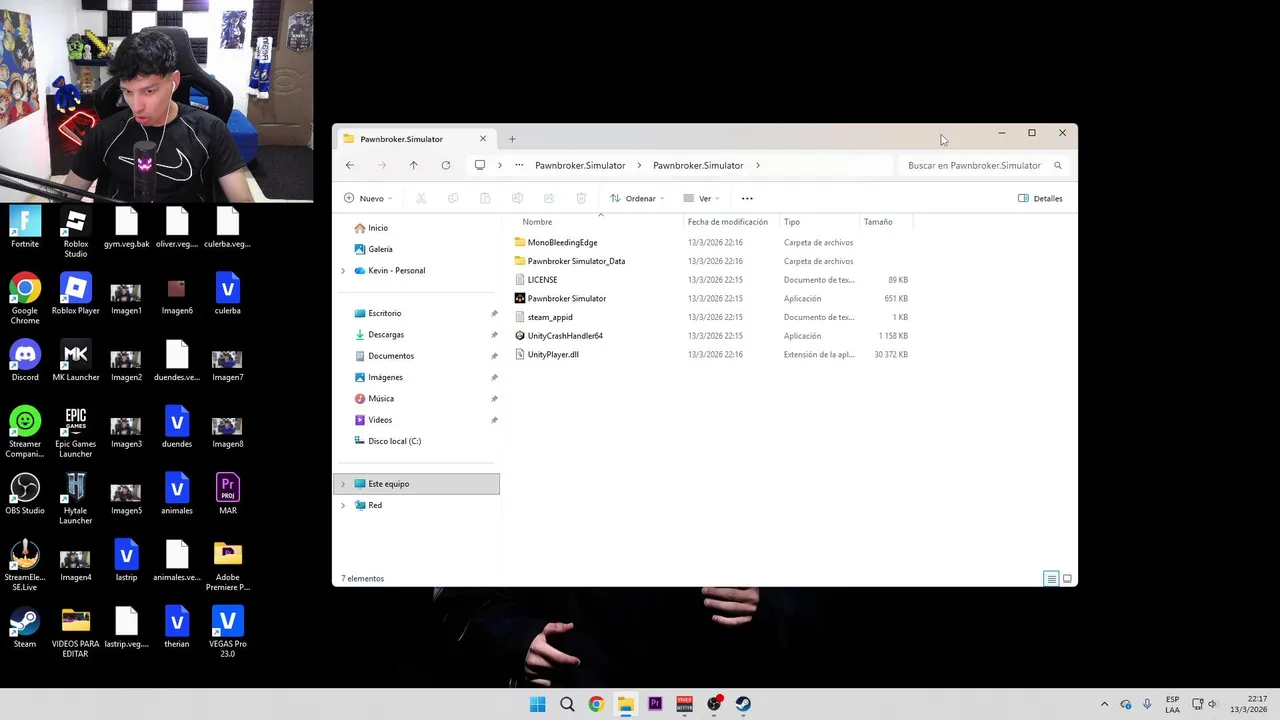Open the Ordenar sort menu
Image resolution: width=1280 pixels, height=720 pixels.
point(637,198)
